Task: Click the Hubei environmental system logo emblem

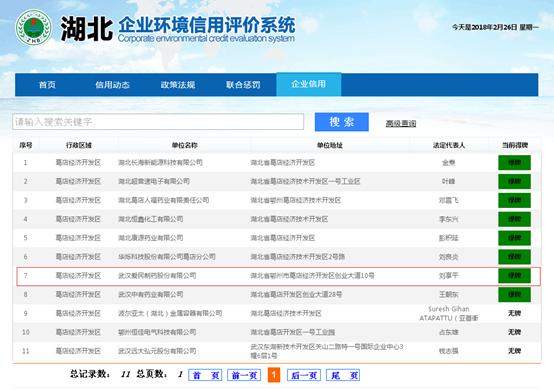Action: click(x=34, y=27)
